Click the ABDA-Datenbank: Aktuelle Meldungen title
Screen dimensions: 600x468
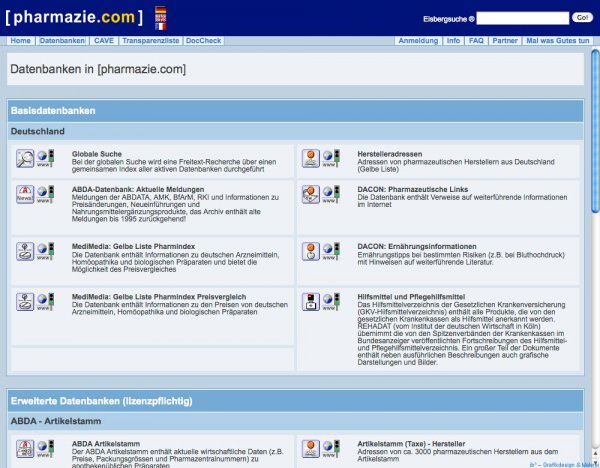(138, 189)
